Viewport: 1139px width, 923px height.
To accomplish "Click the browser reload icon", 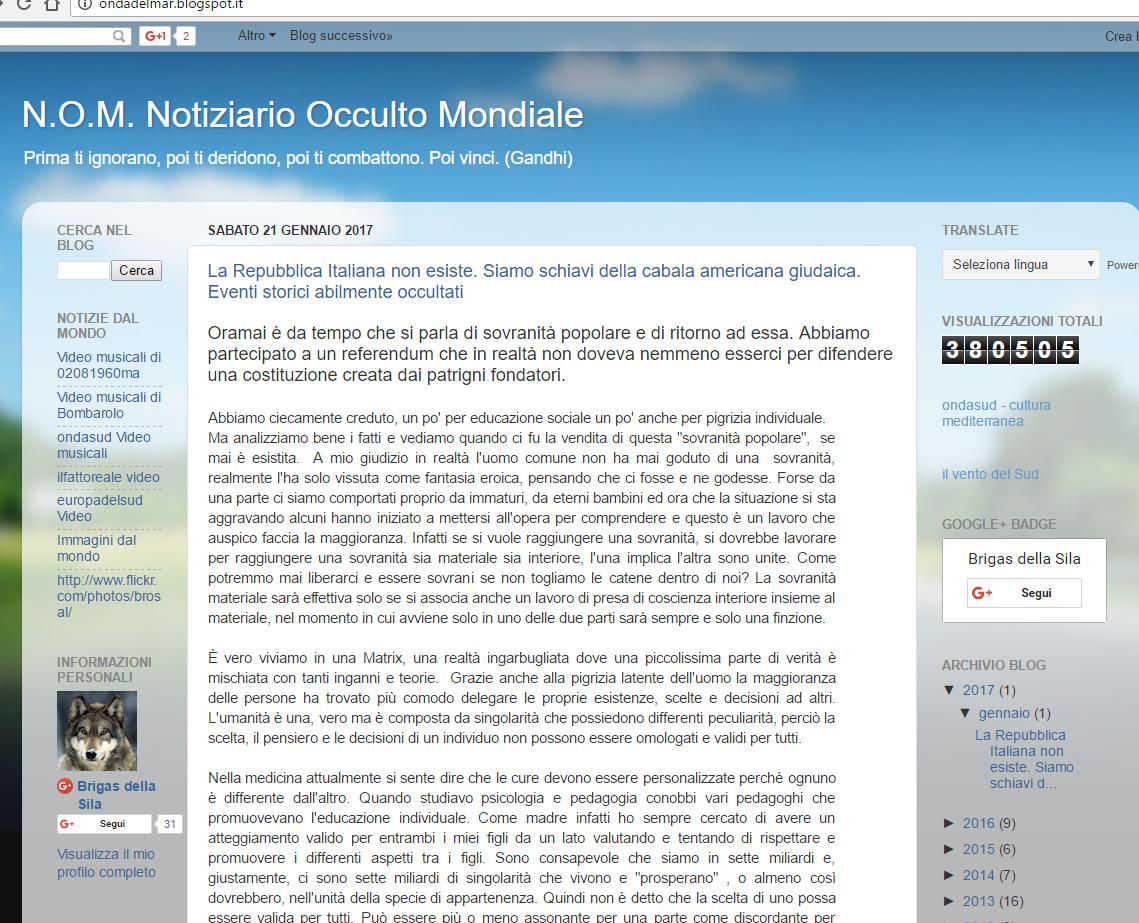I will [24, 5].
